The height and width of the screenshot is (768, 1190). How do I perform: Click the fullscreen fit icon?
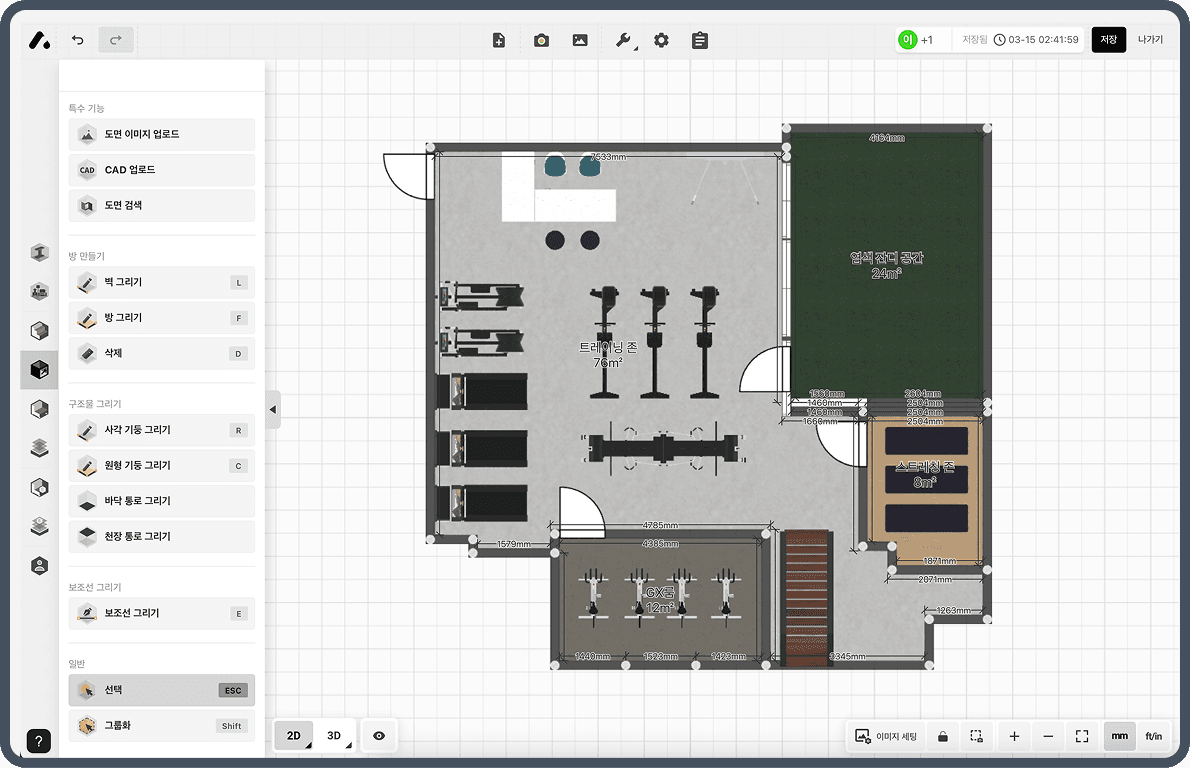(1082, 736)
